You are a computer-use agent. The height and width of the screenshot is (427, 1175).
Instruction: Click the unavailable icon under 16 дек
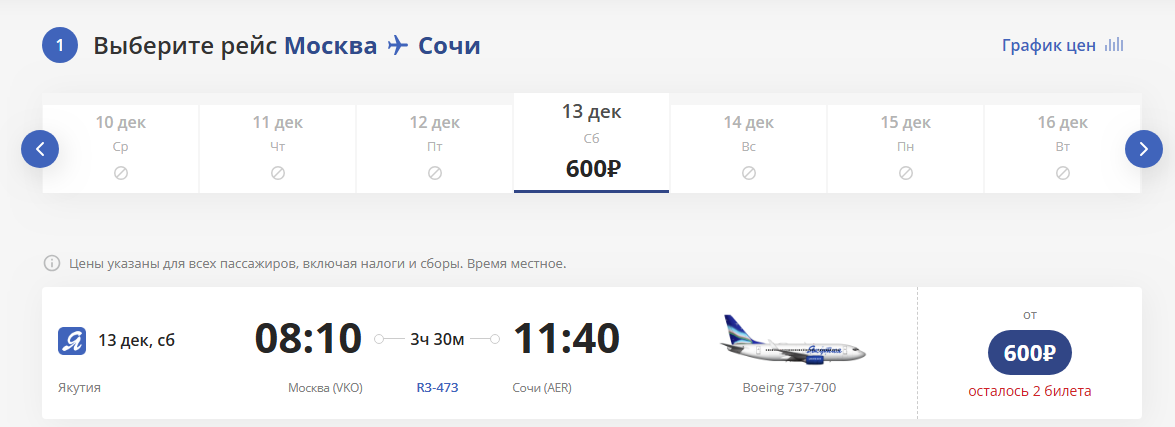coord(1063,173)
